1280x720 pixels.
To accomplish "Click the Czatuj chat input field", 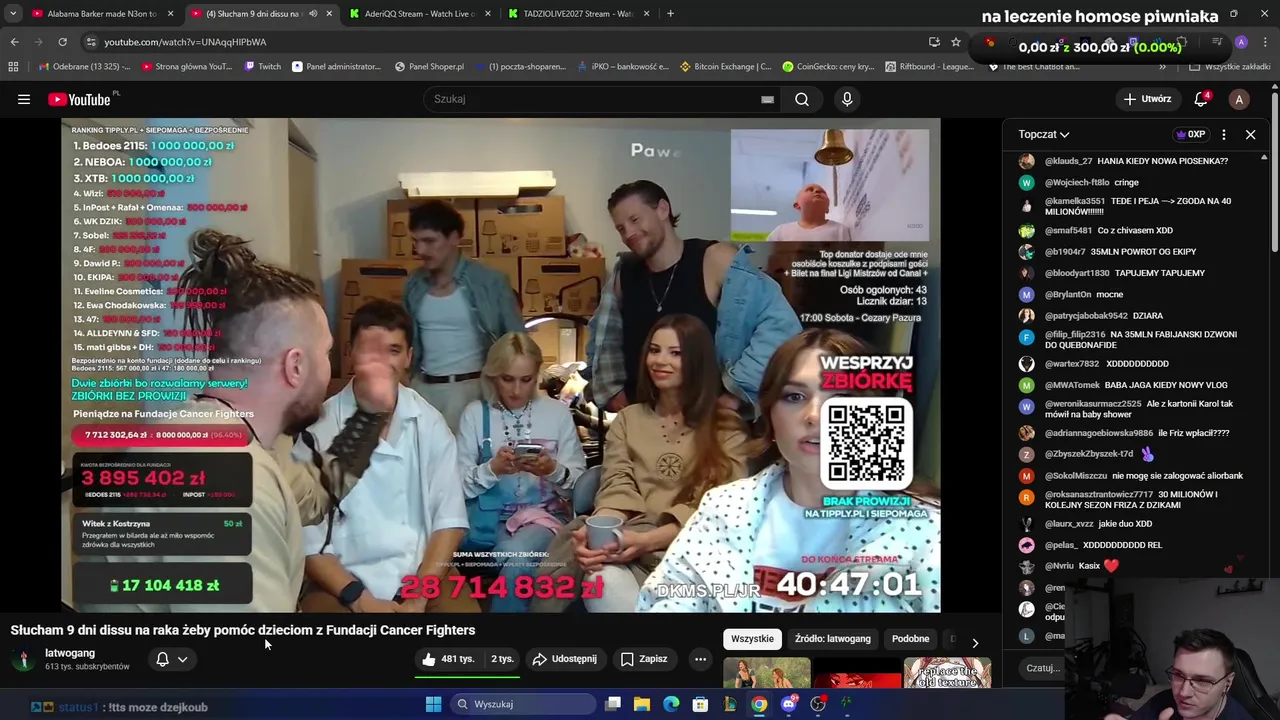I will [x=1043, y=668].
